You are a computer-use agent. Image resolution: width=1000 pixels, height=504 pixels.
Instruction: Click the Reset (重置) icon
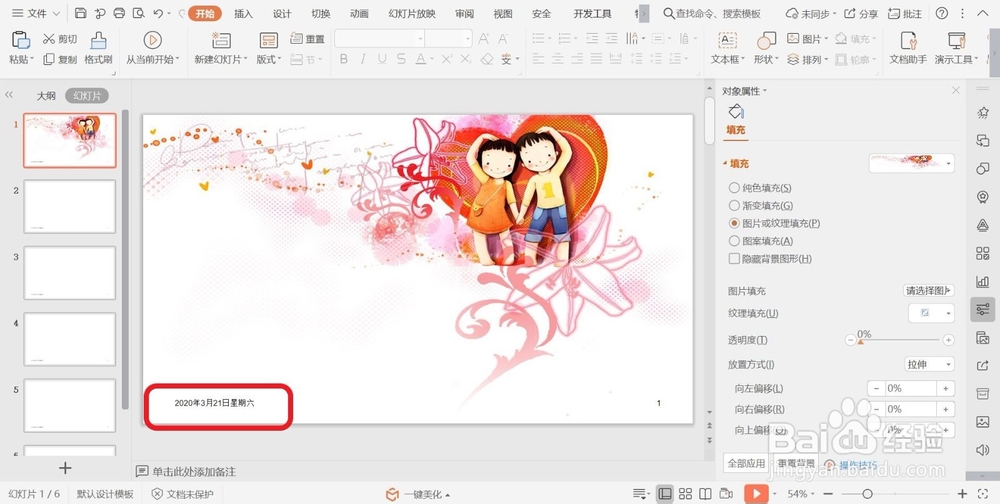(296, 38)
